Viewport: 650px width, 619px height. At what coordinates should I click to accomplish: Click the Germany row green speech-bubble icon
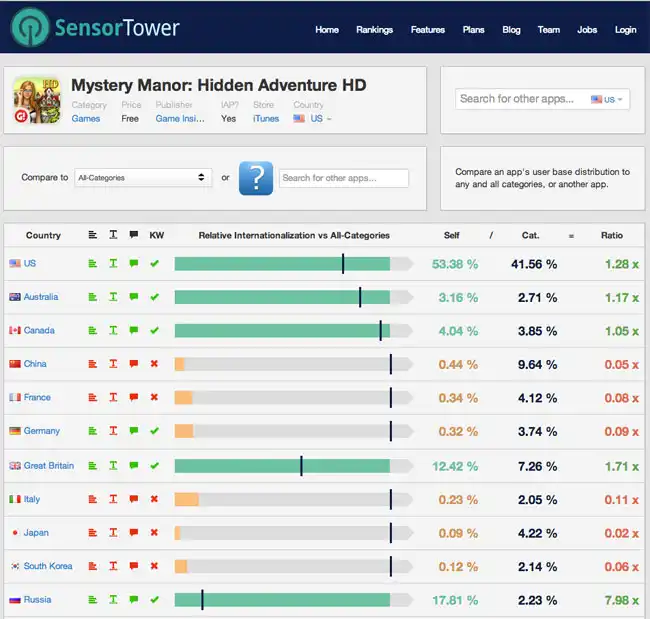(133, 430)
